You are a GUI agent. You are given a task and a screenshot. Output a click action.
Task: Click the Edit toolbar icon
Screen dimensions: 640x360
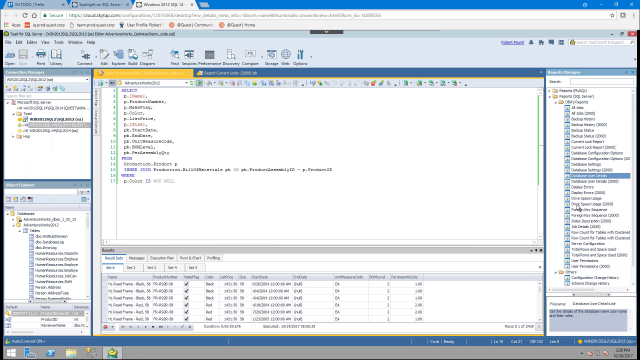[104, 57]
